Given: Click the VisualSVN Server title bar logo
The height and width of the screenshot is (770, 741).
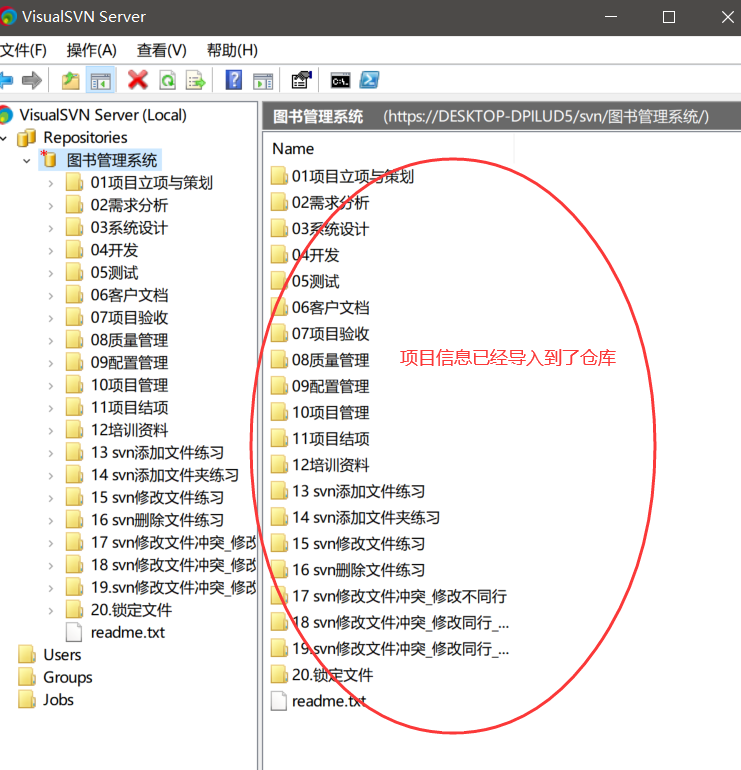Looking at the screenshot, I should [8, 16].
